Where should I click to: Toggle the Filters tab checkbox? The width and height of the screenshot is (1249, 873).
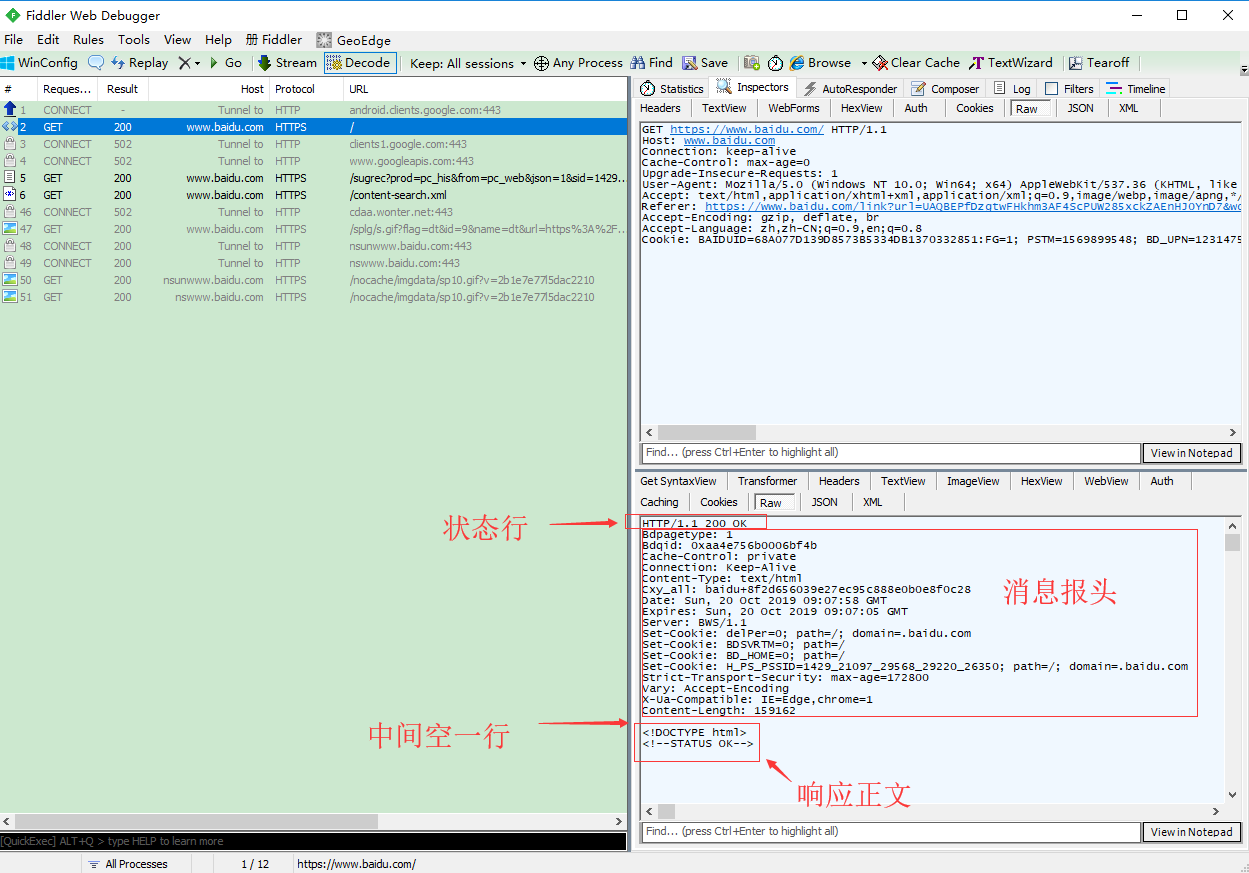1051,88
